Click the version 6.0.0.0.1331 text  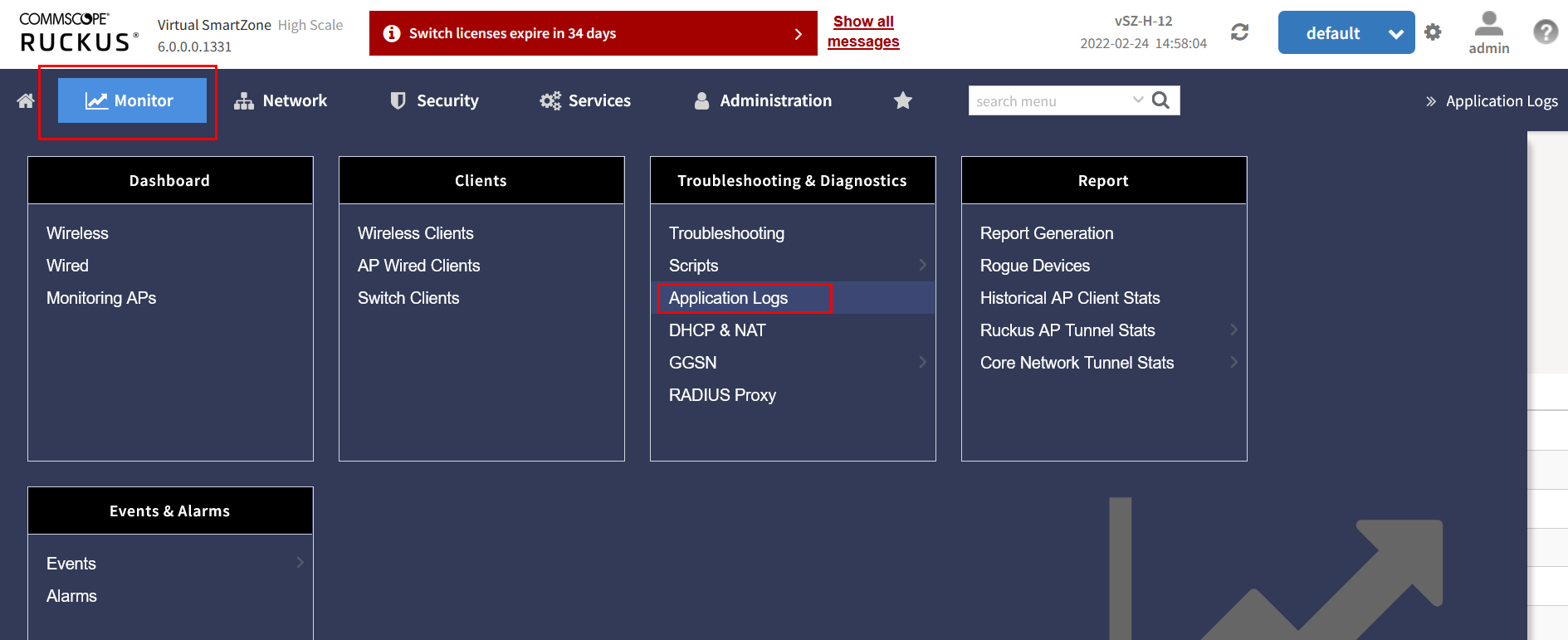tap(195, 46)
